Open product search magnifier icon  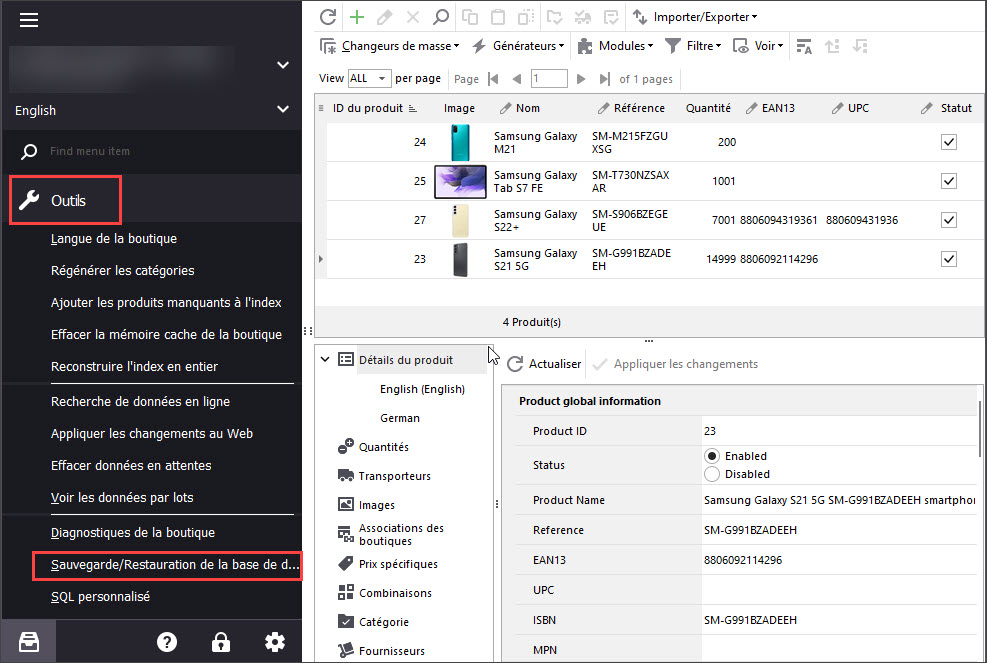click(x=441, y=17)
